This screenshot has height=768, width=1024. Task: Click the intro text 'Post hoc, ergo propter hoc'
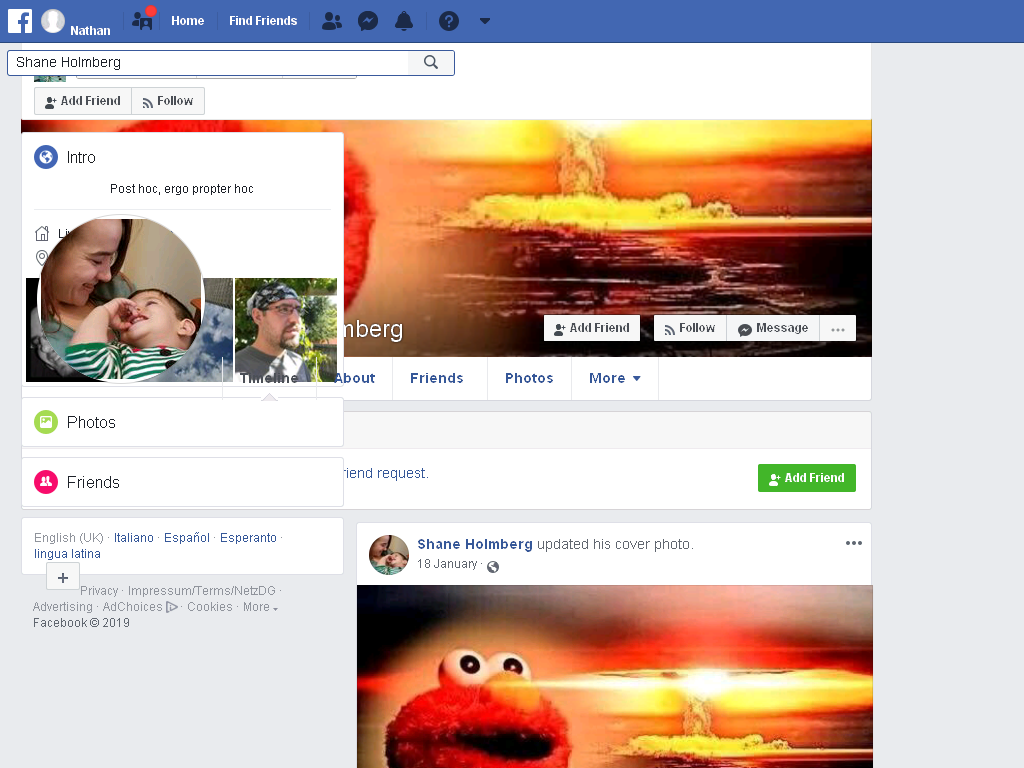[182, 189]
